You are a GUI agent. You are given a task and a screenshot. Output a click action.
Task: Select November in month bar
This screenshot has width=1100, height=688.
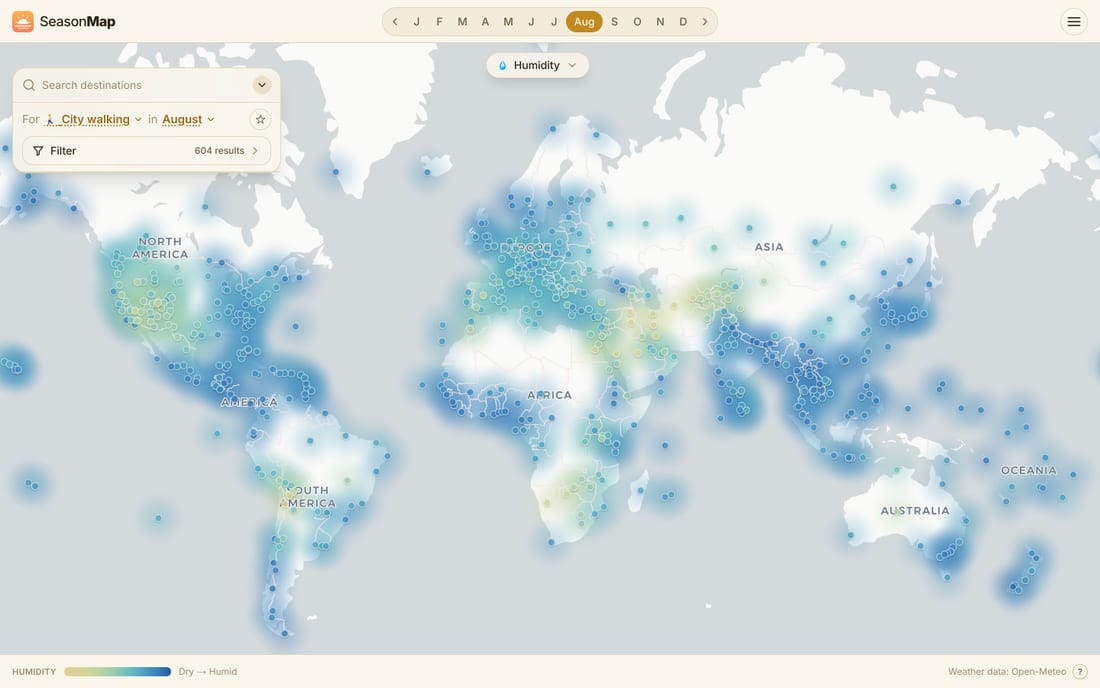[x=660, y=22]
